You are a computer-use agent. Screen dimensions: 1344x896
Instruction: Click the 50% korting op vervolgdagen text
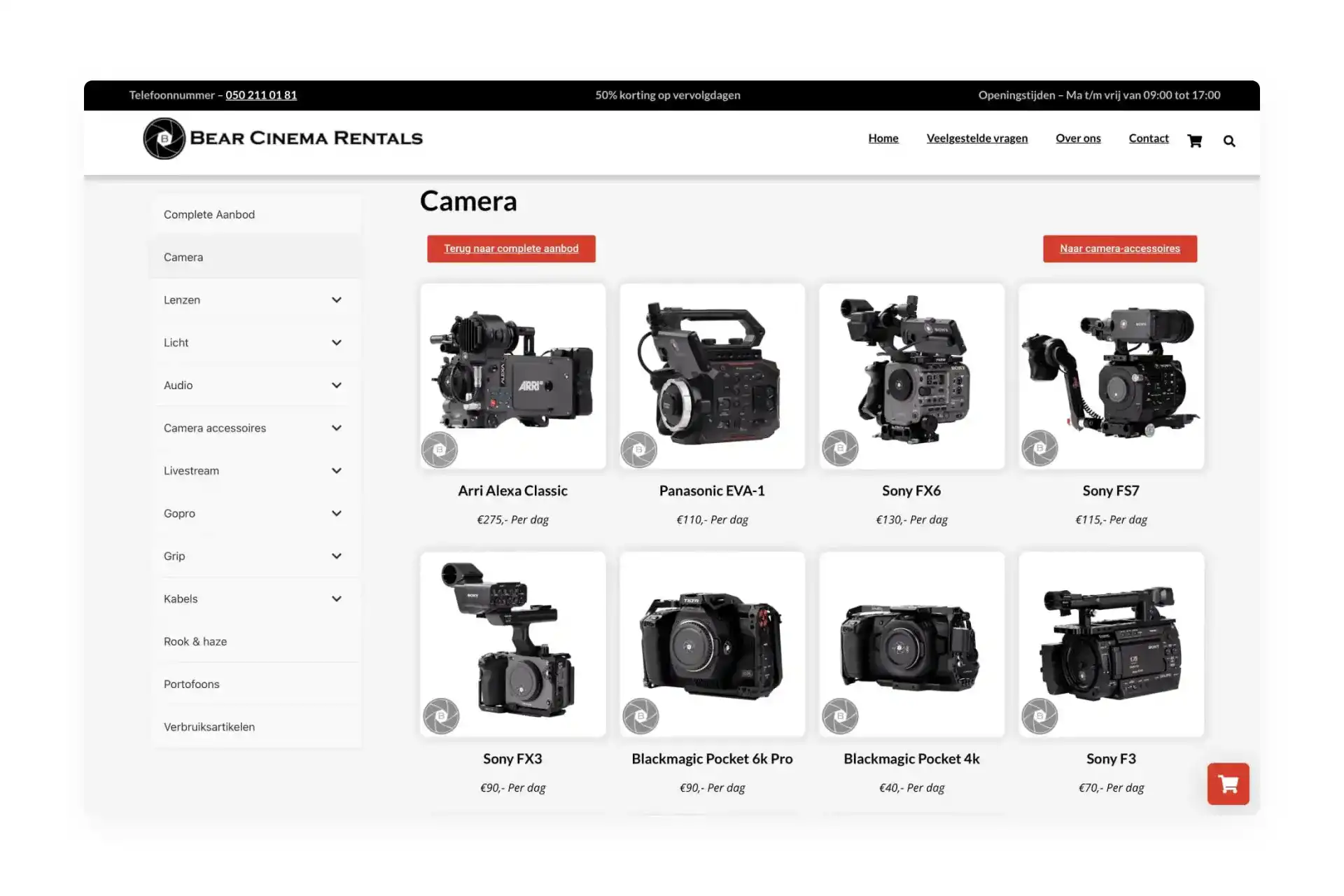[668, 95]
